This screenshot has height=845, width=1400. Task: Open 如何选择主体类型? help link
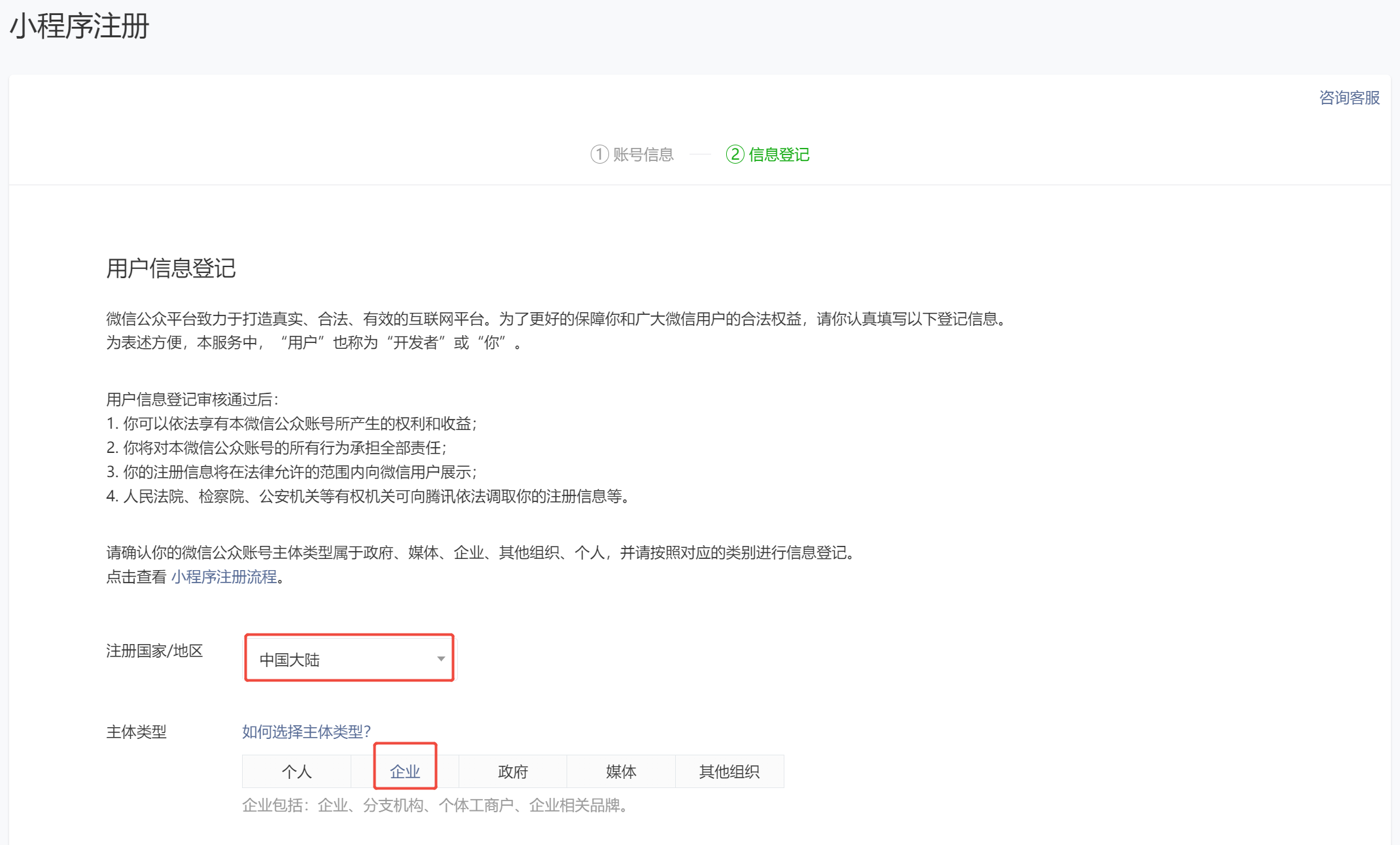tap(306, 732)
